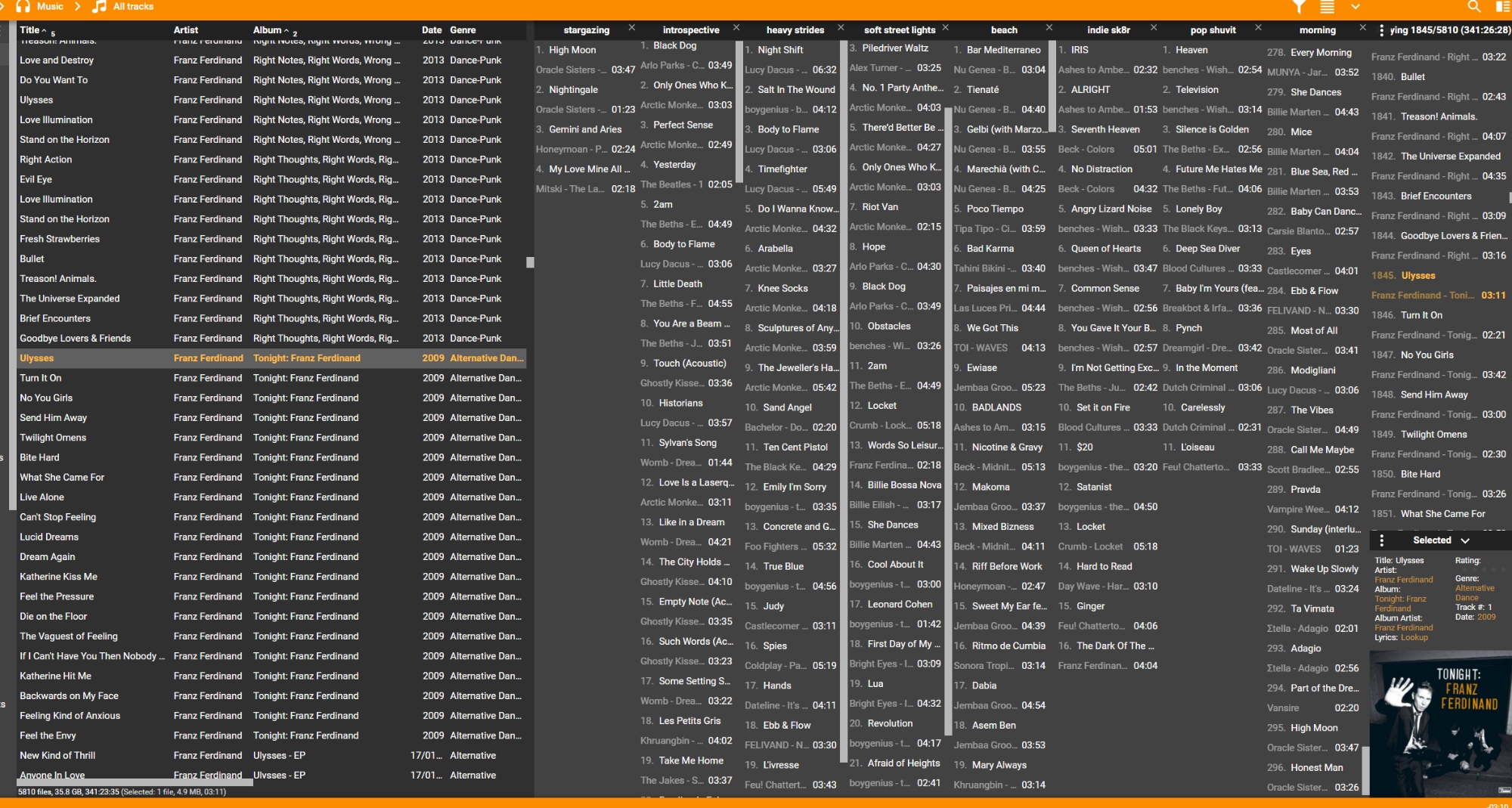Open the search magnifier icon
Viewport: 1512px width, 808px height.
(x=1473, y=7)
